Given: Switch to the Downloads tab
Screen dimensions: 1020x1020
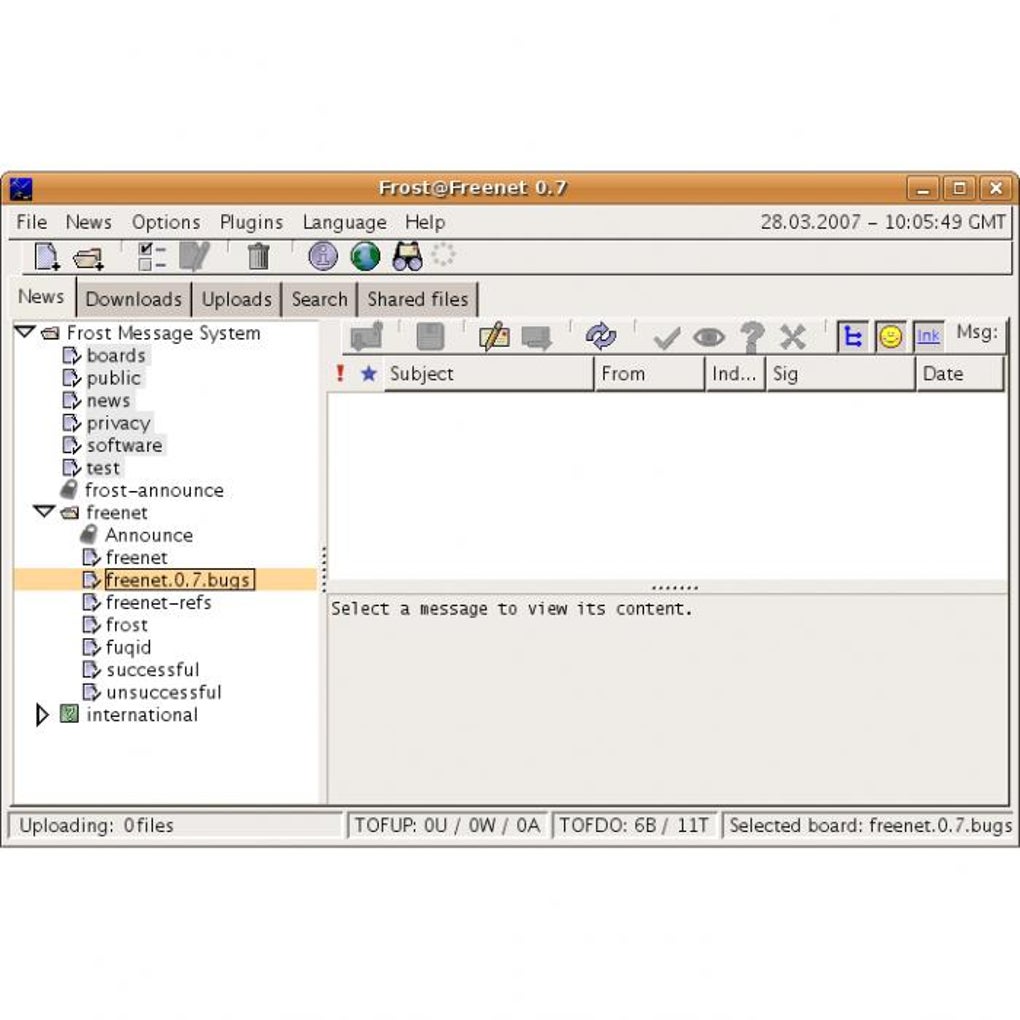Looking at the screenshot, I should pos(133,299).
